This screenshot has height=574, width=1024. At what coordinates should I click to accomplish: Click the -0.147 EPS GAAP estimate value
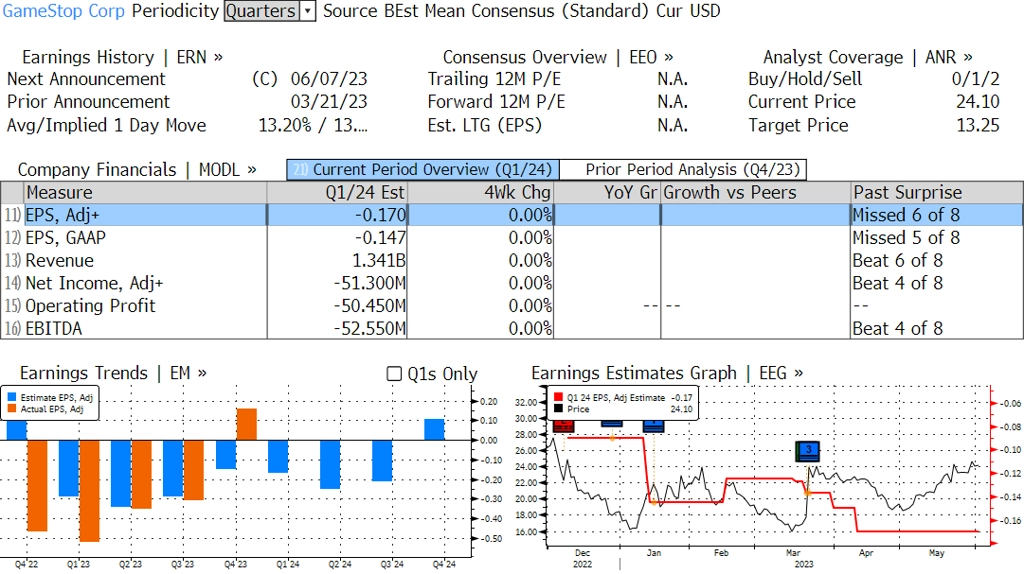pyautogui.click(x=380, y=238)
